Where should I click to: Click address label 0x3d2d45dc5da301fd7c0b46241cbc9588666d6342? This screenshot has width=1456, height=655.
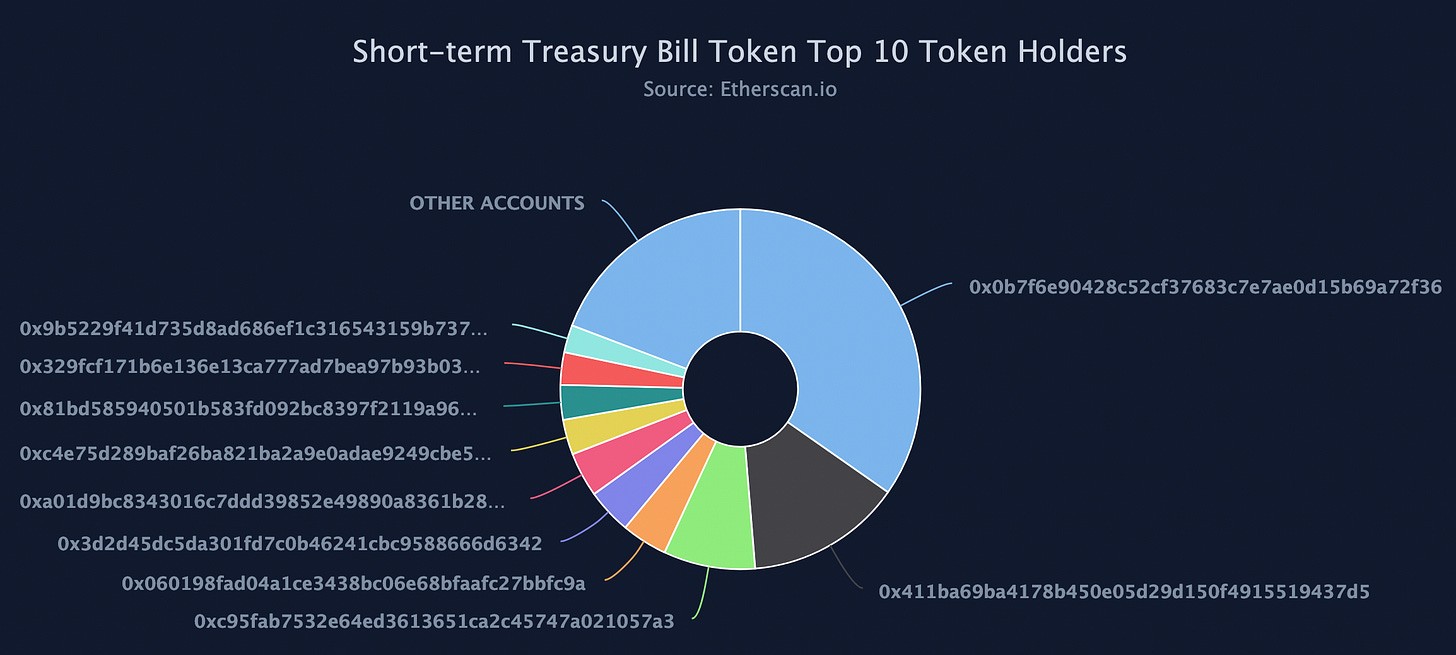coord(300,543)
